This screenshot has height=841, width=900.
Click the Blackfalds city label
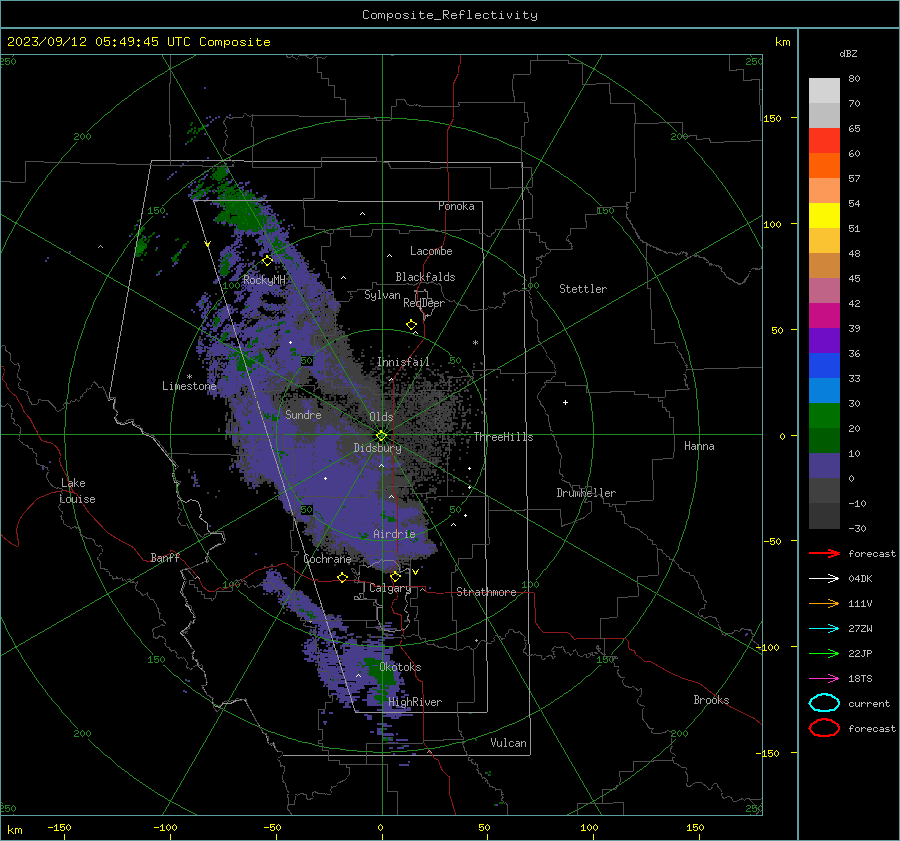click(x=425, y=277)
